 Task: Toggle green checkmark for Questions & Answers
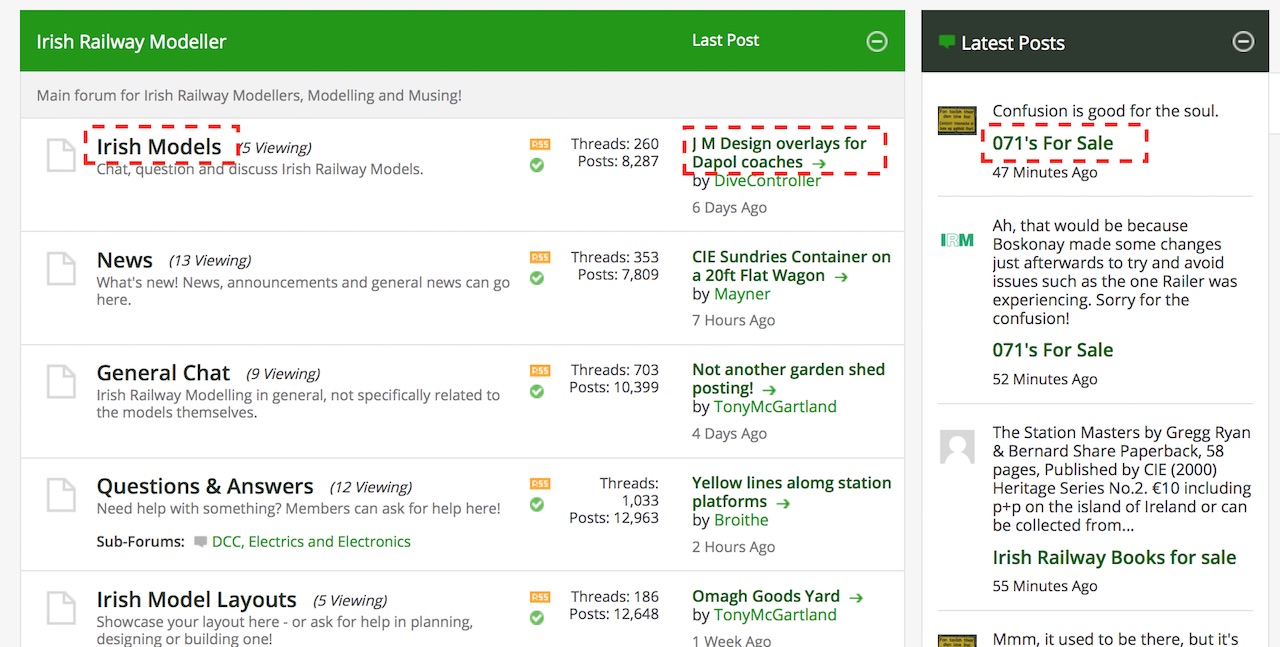coord(537,504)
